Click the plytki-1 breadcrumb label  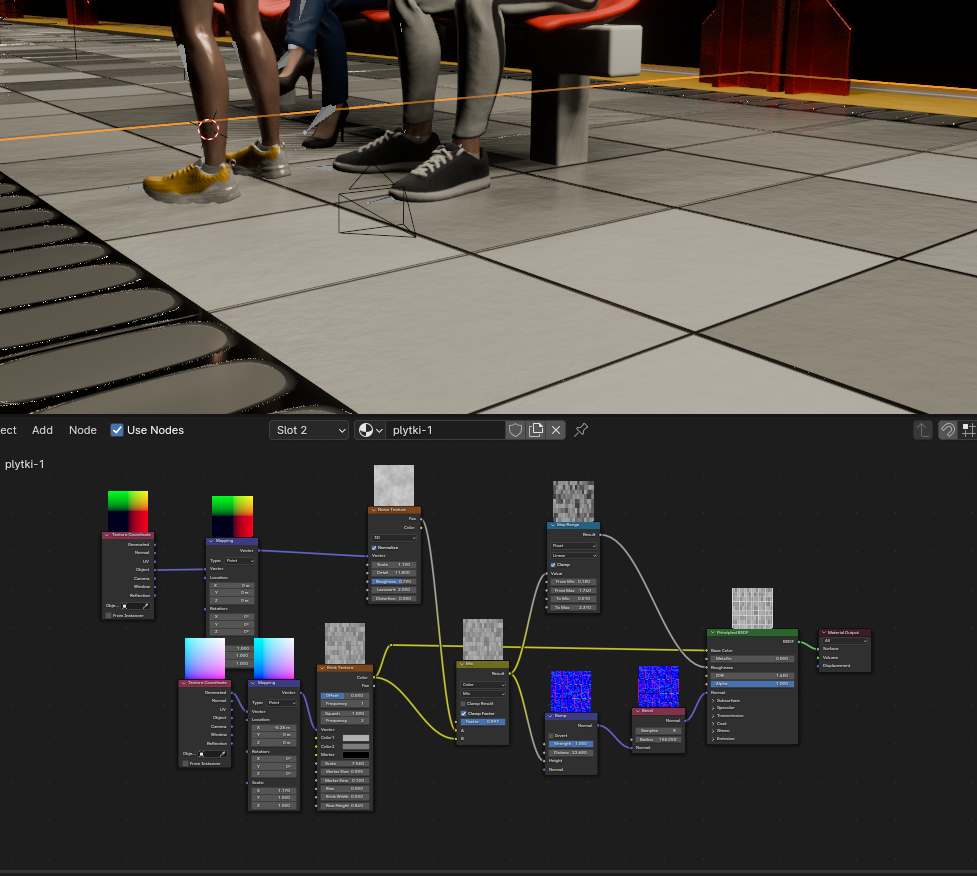(24, 464)
